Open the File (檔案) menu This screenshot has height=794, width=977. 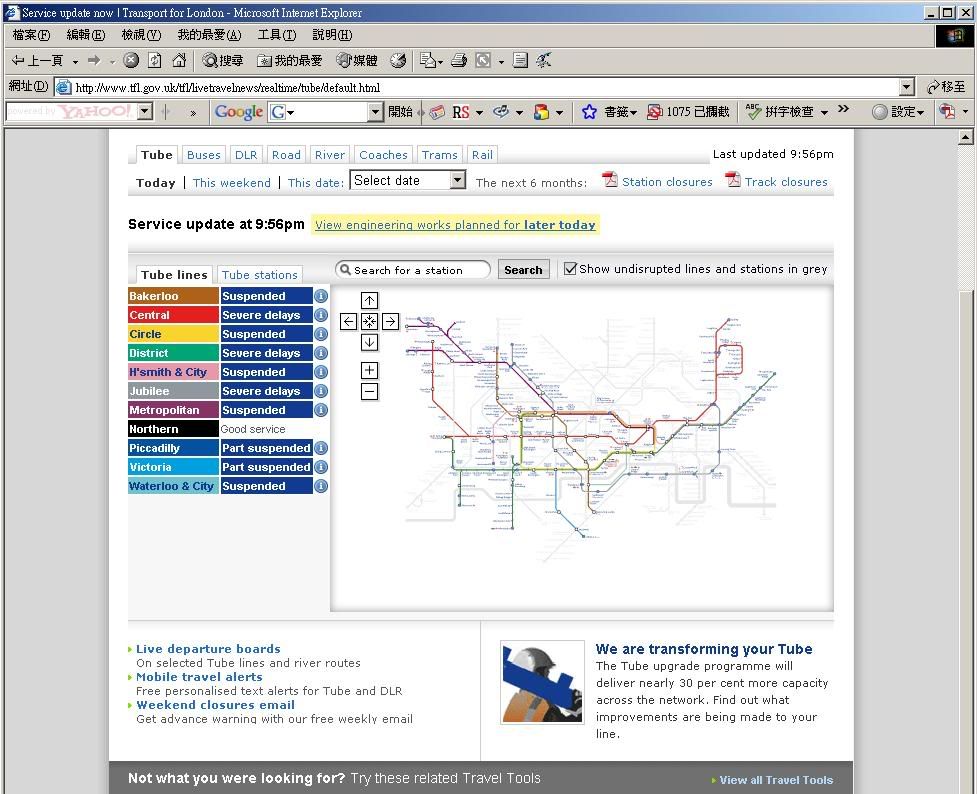[31, 35]
